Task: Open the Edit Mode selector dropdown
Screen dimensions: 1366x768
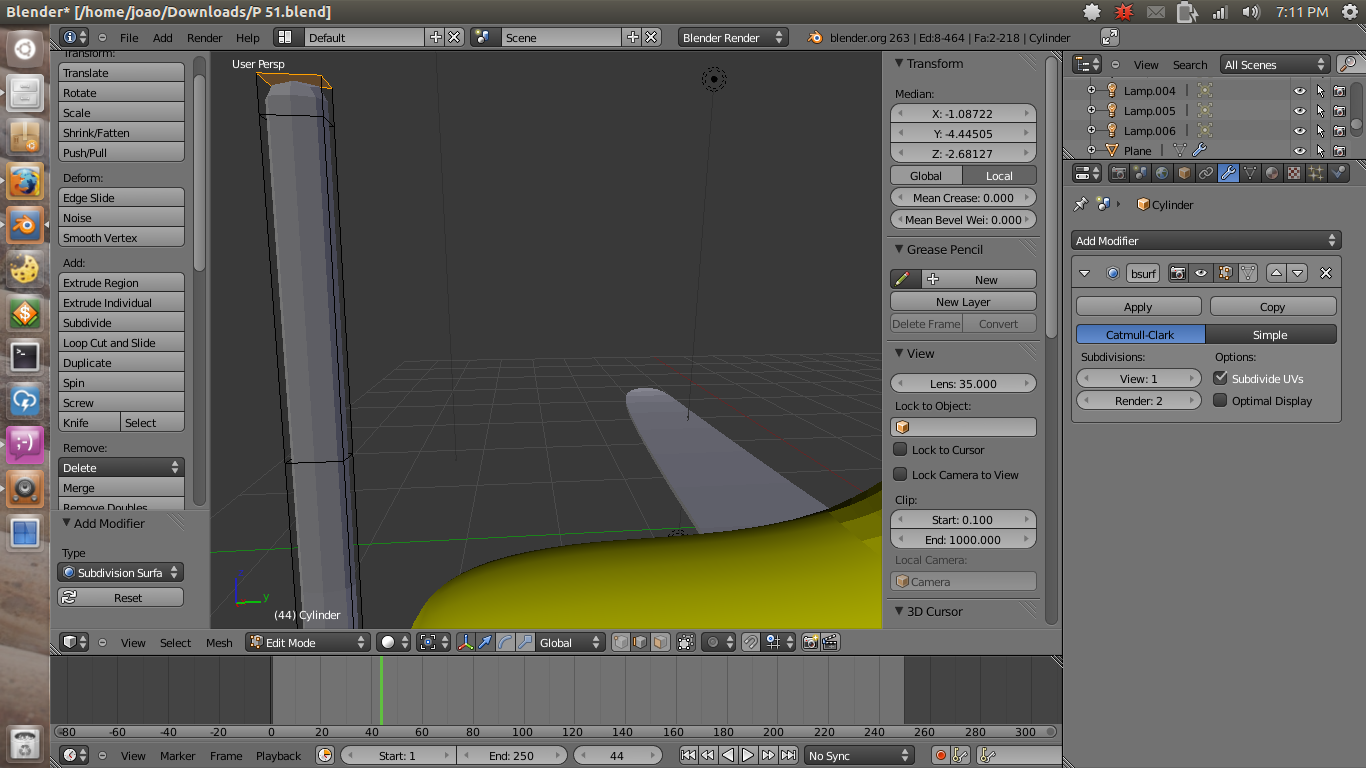Action: click(x=308, y=642)
